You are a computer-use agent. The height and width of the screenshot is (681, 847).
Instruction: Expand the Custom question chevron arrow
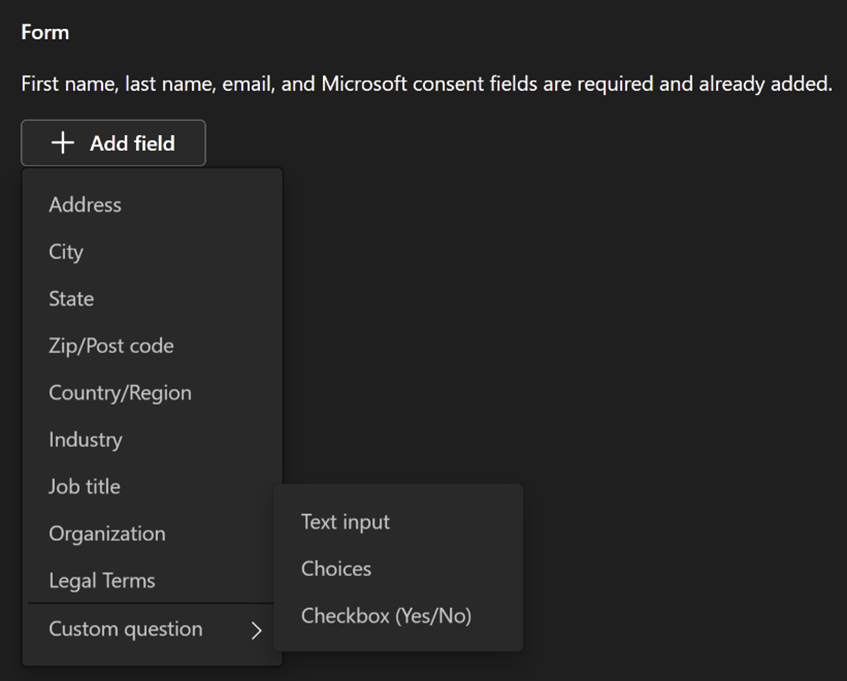tap(257, 630)
